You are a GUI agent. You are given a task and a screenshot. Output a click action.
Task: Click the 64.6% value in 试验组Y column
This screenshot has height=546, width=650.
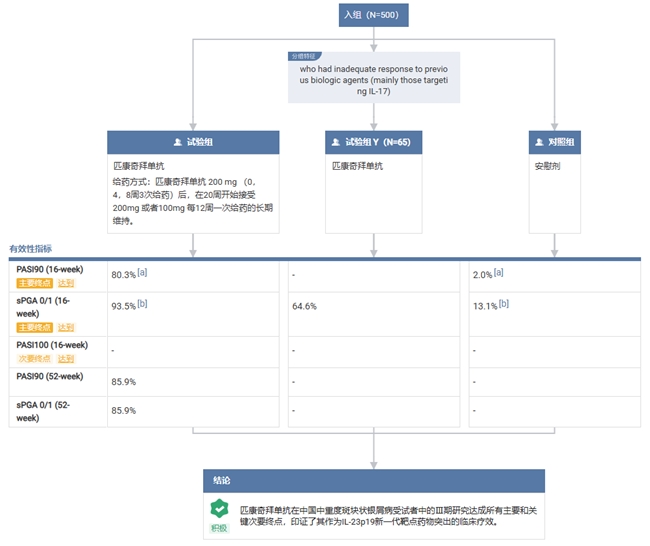click(x=304, y=306)
